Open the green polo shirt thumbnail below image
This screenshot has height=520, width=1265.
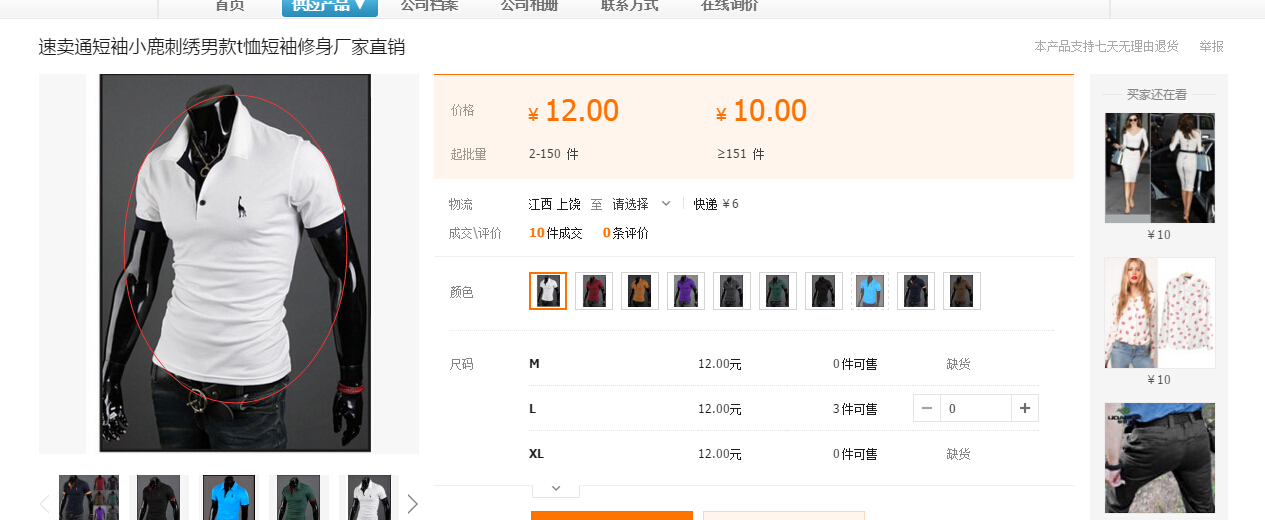point(298,497)
